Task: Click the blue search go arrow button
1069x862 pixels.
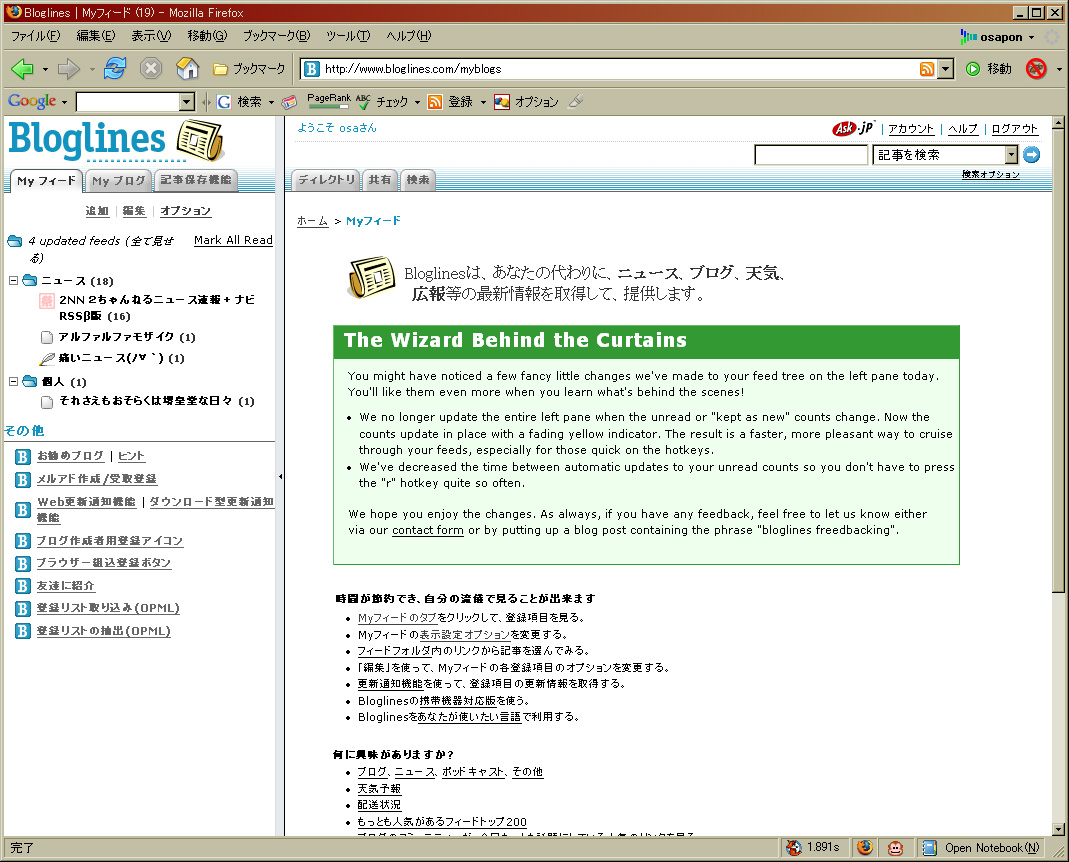Action: click(1032, 155)
